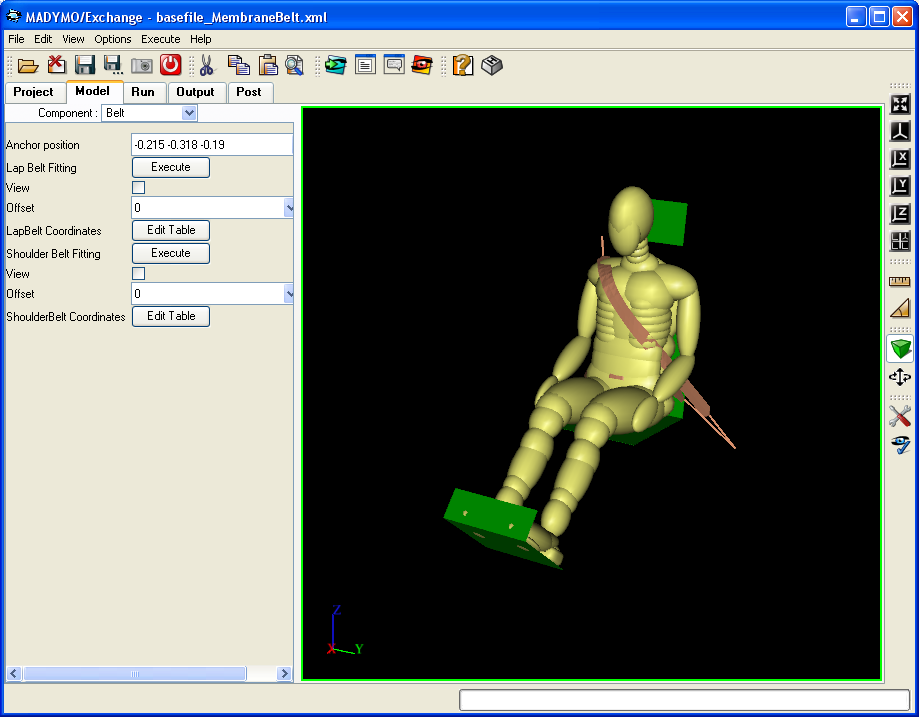919x717 pixels.
Task: Select the angle measurement triangle tool
Action: click(x=900, y=308)
